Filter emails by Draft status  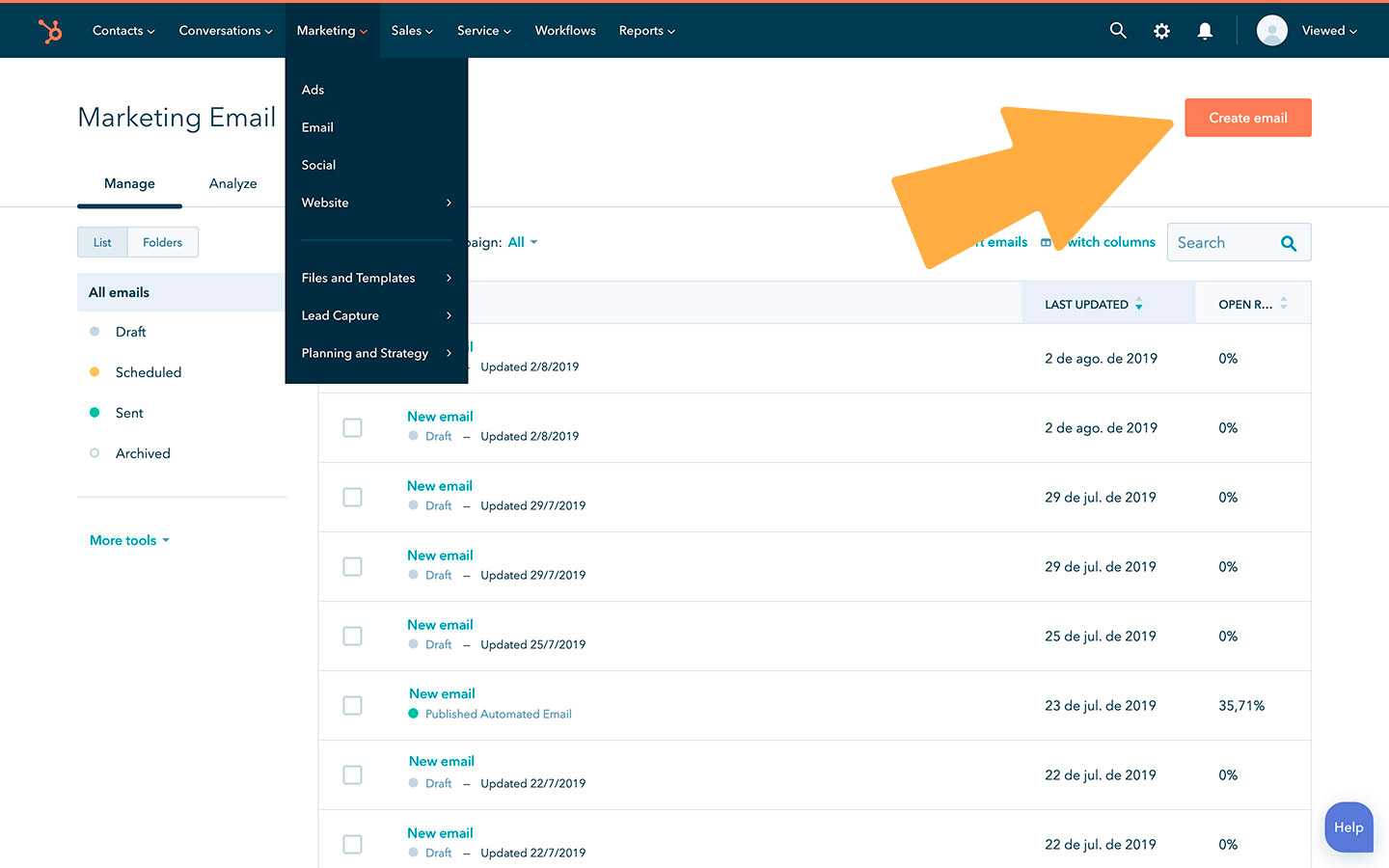(130, 332)
